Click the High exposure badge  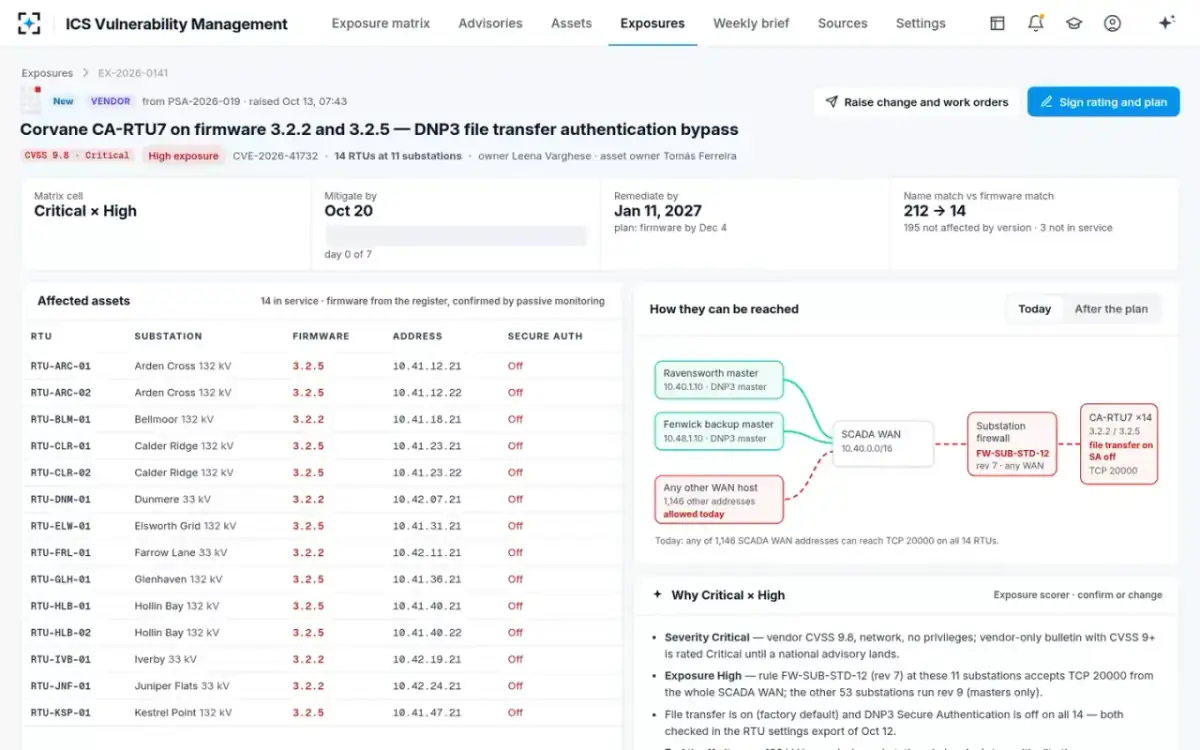point(183,156)
